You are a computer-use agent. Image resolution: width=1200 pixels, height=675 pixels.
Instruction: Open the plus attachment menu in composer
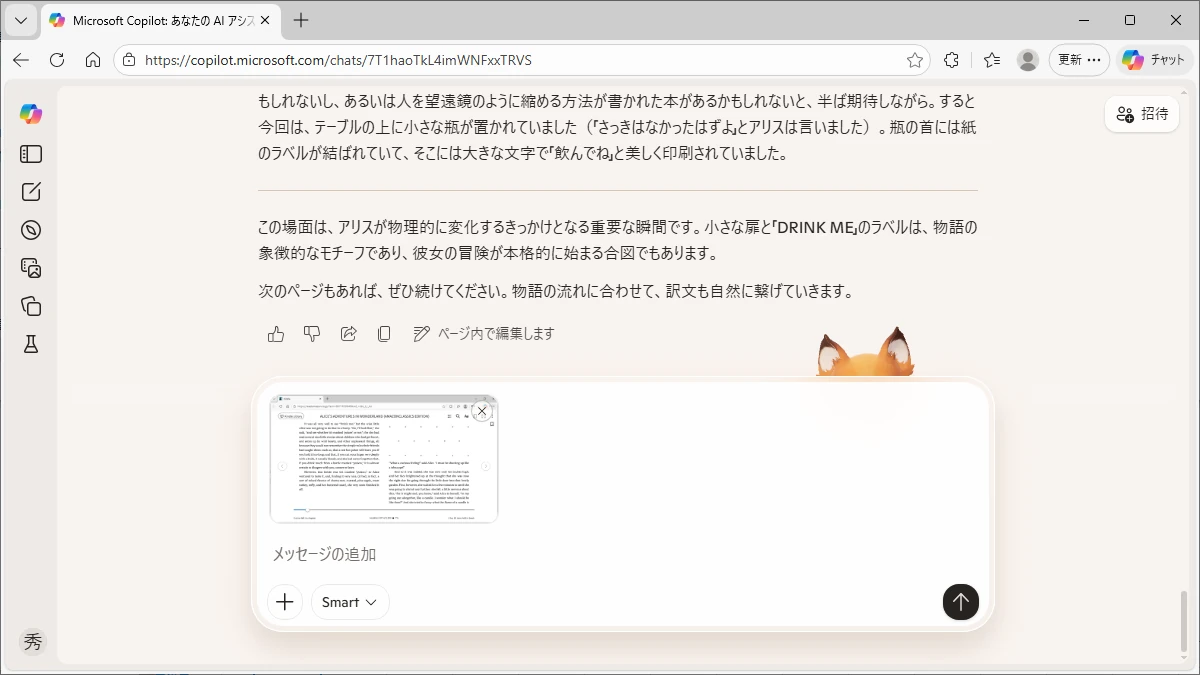coord(285,602)
